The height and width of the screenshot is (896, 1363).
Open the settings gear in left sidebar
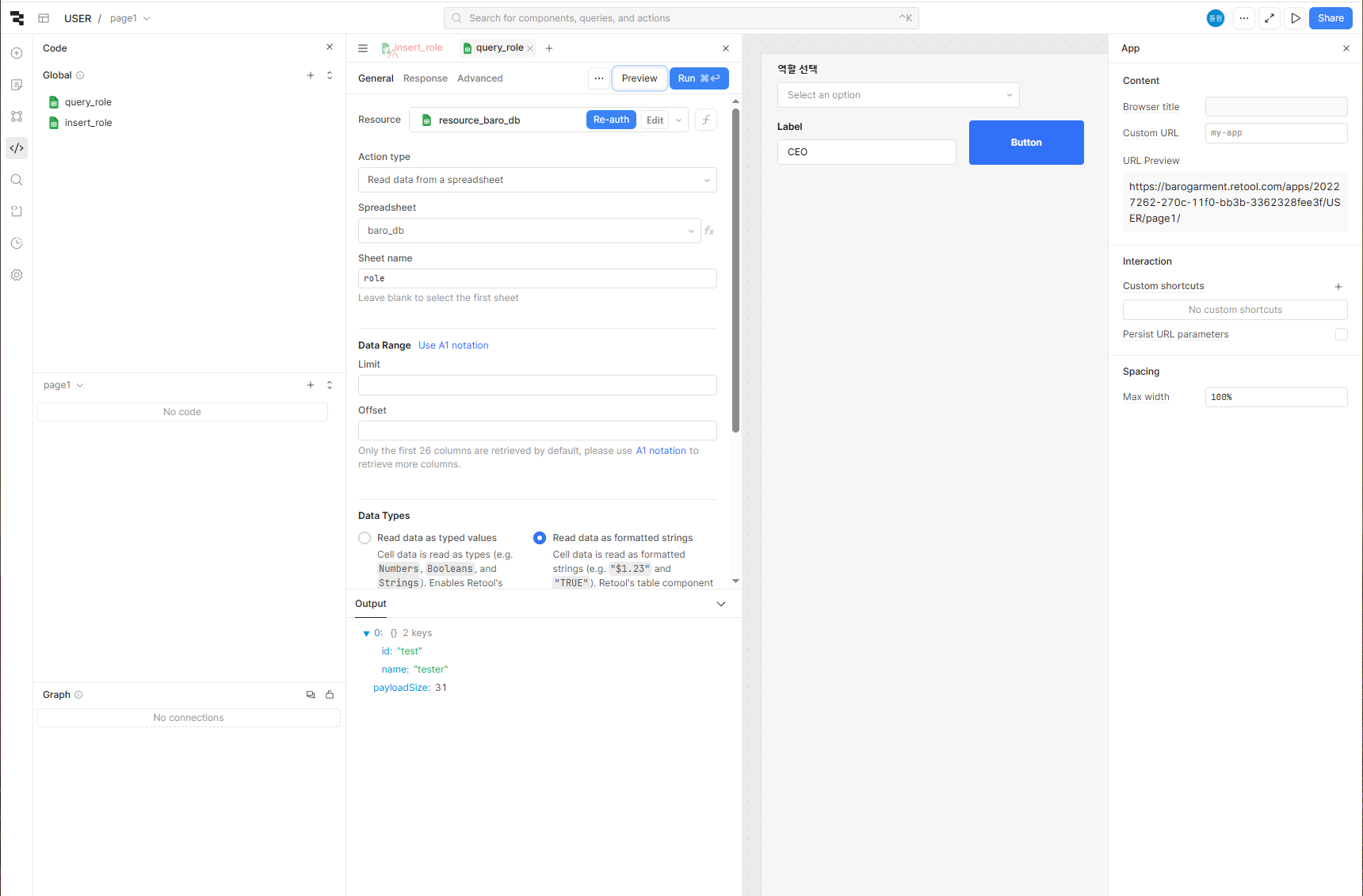point(17,275)
